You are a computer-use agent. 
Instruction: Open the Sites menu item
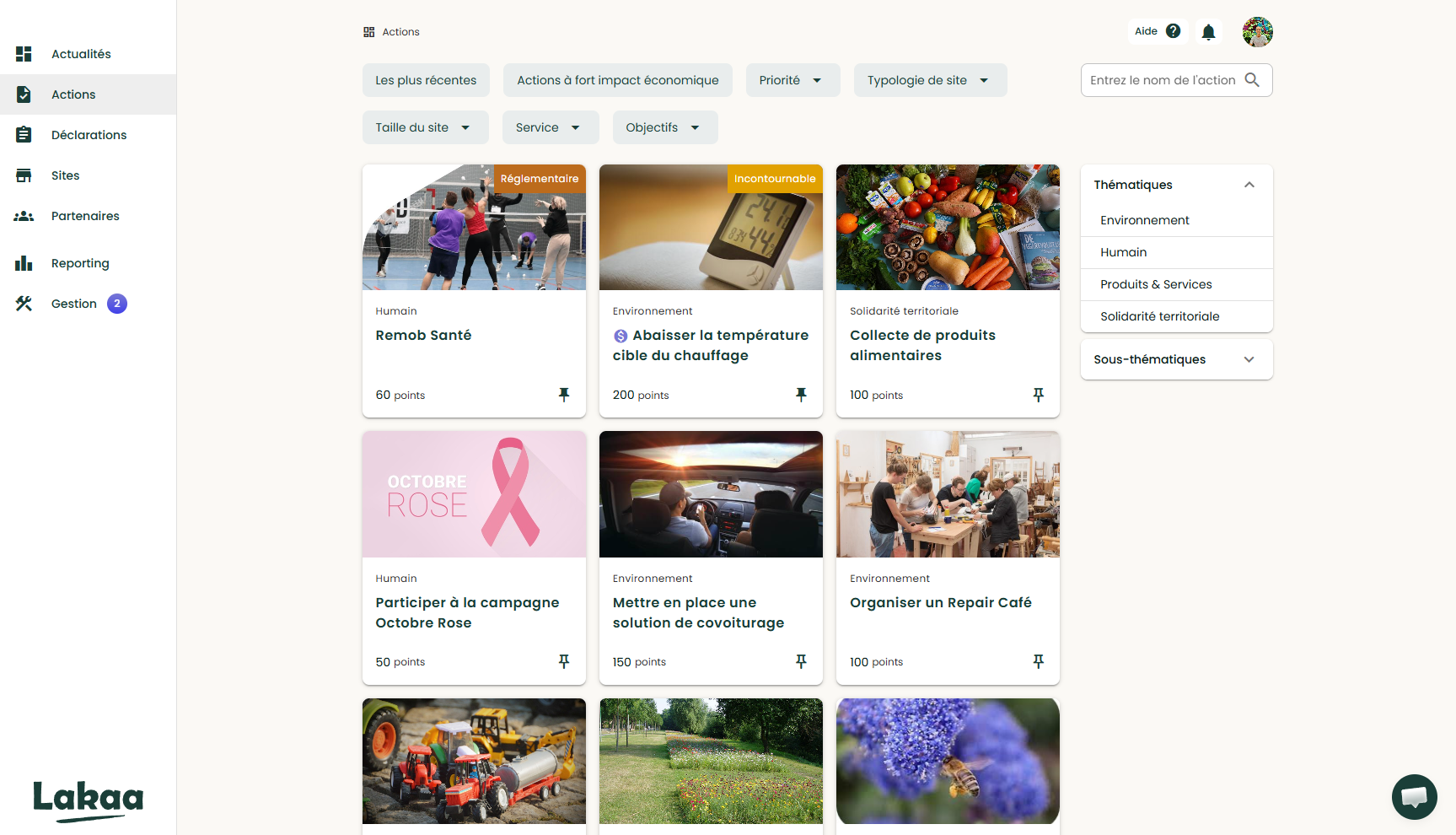click(x=89, y=175)
